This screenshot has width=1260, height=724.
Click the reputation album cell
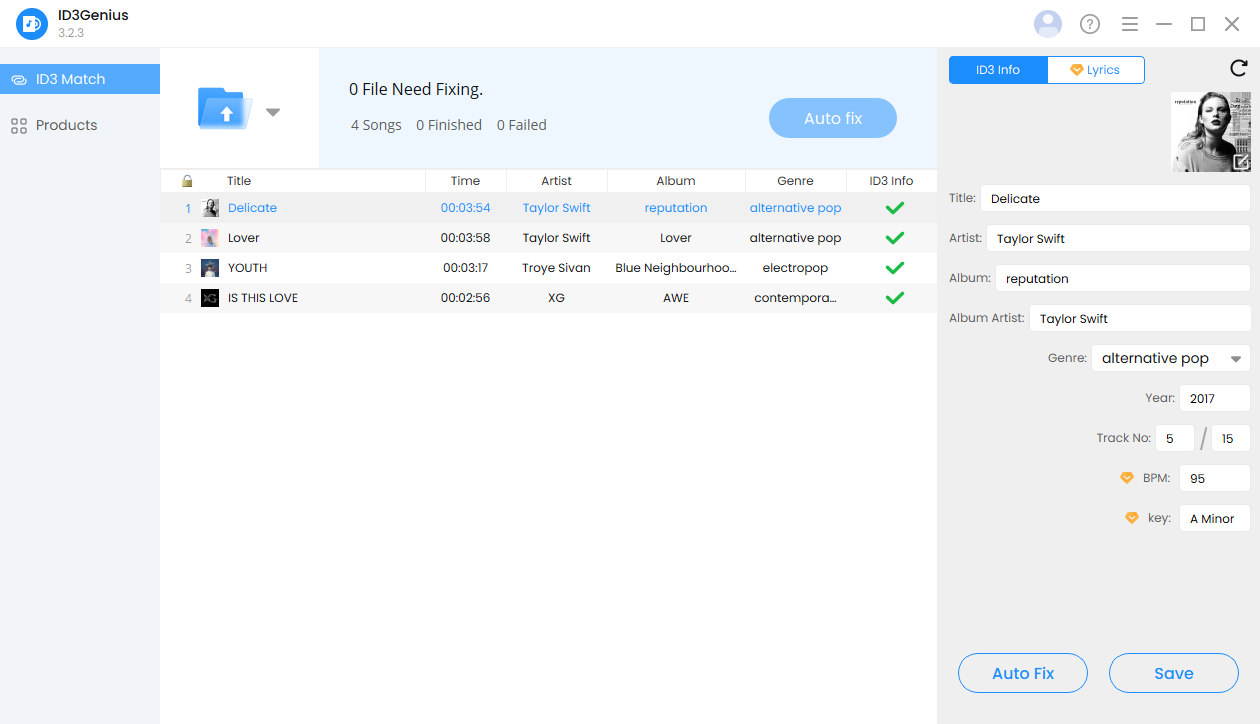(676, 208)
